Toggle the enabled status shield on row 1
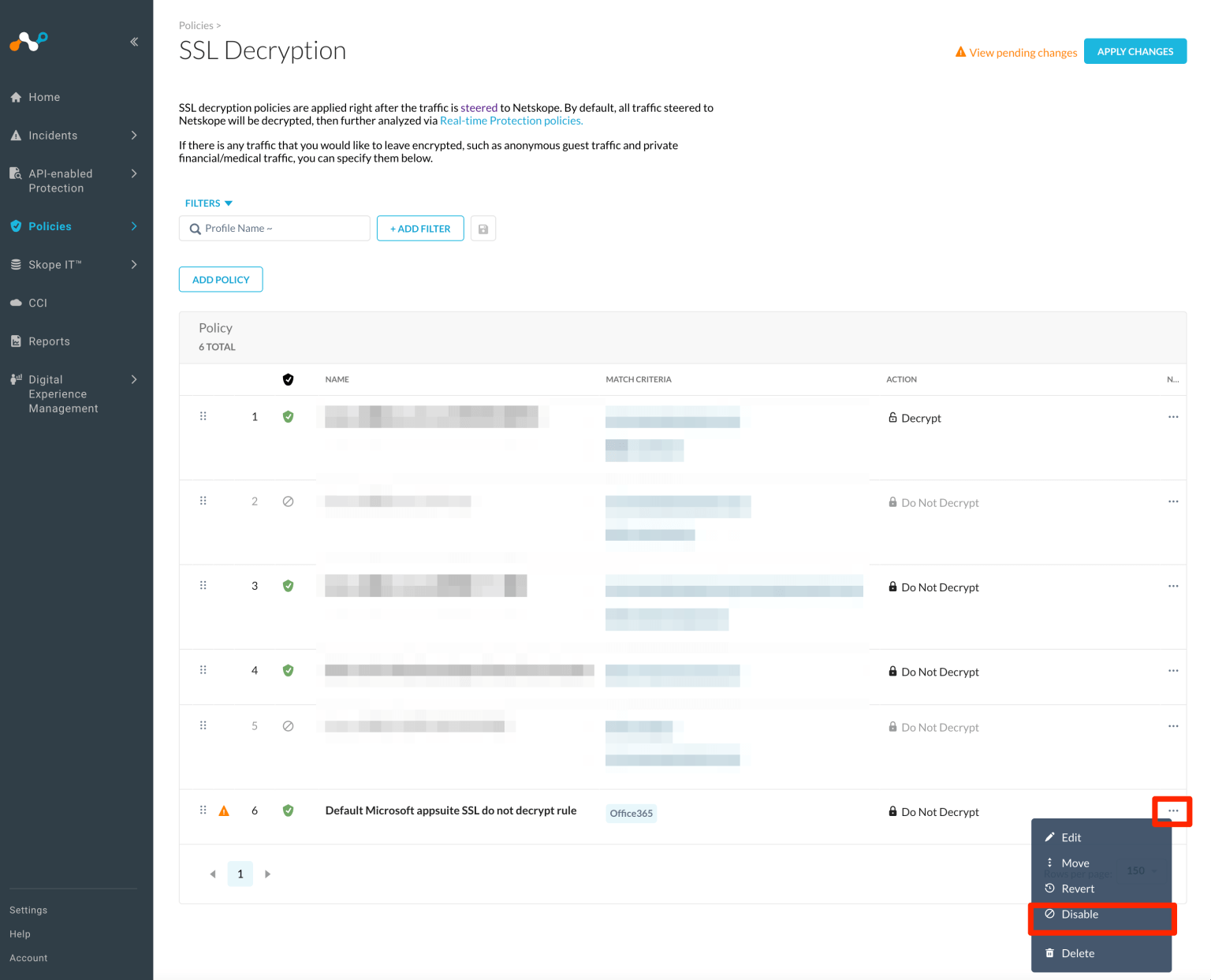This screenshot has width=1211, height=980. pos(288,416)
